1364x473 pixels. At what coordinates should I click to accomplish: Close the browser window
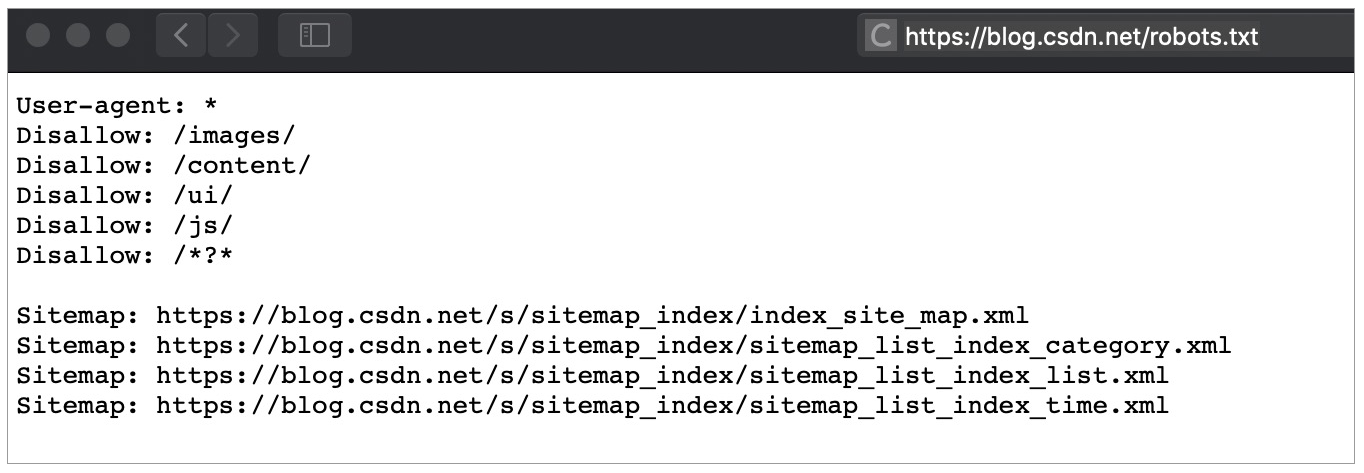tap(39, 36)
